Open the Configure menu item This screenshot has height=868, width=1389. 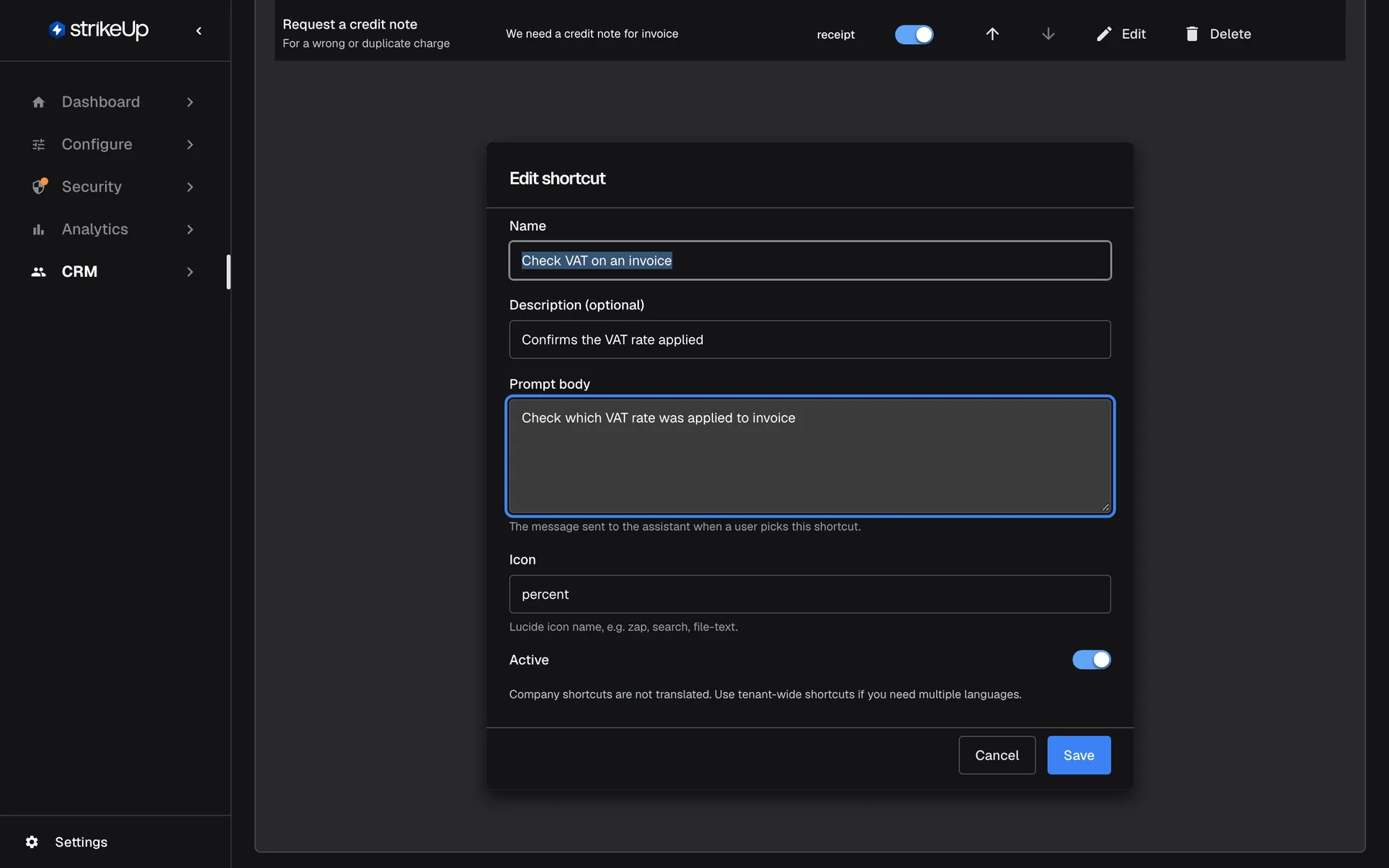tap(113, 144)
